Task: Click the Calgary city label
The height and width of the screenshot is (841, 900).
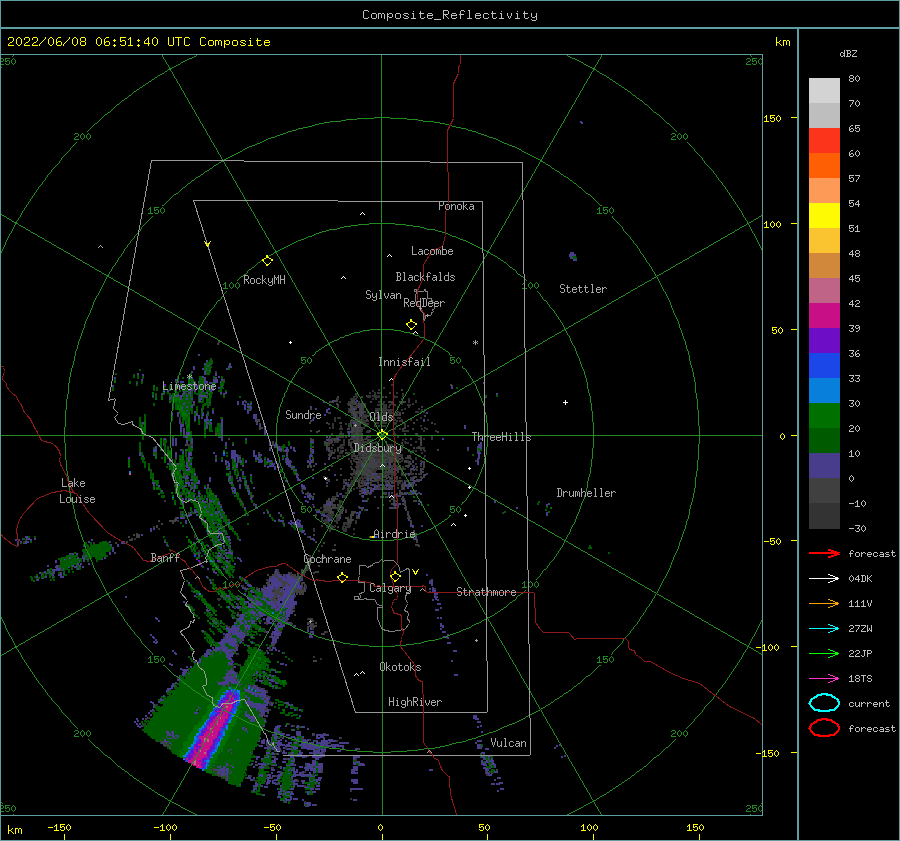Action: tap(390, 588)
